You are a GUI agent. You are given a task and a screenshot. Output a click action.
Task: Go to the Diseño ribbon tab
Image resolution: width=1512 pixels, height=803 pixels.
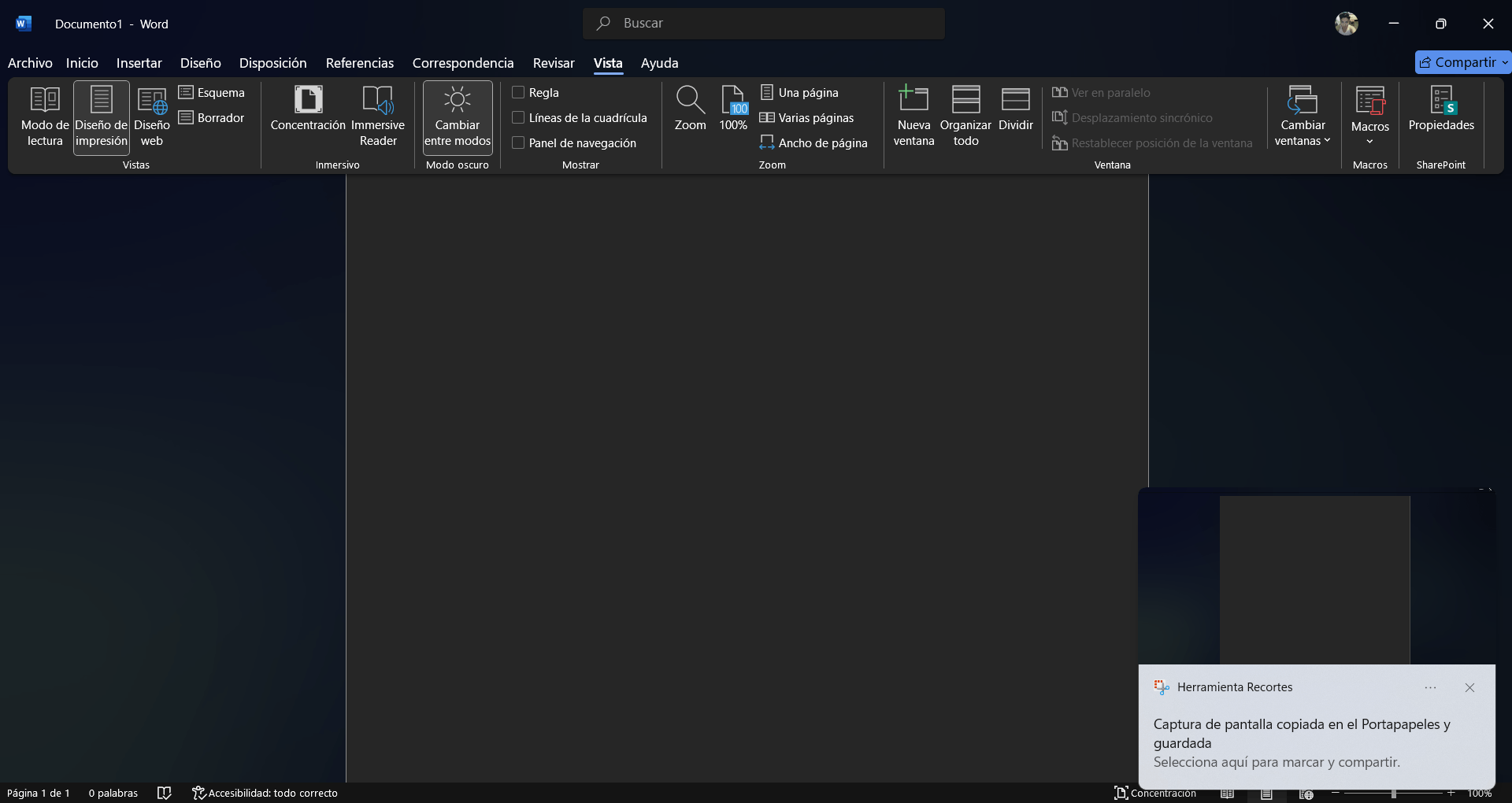tap(200, 63)
